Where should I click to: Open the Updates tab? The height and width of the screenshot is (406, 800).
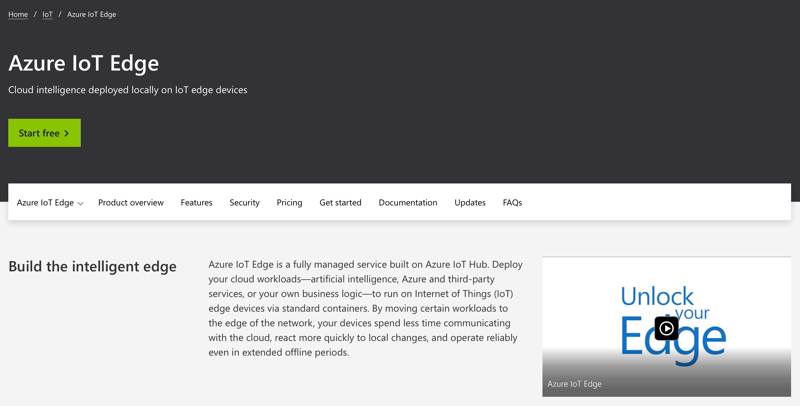click(470, 202)
